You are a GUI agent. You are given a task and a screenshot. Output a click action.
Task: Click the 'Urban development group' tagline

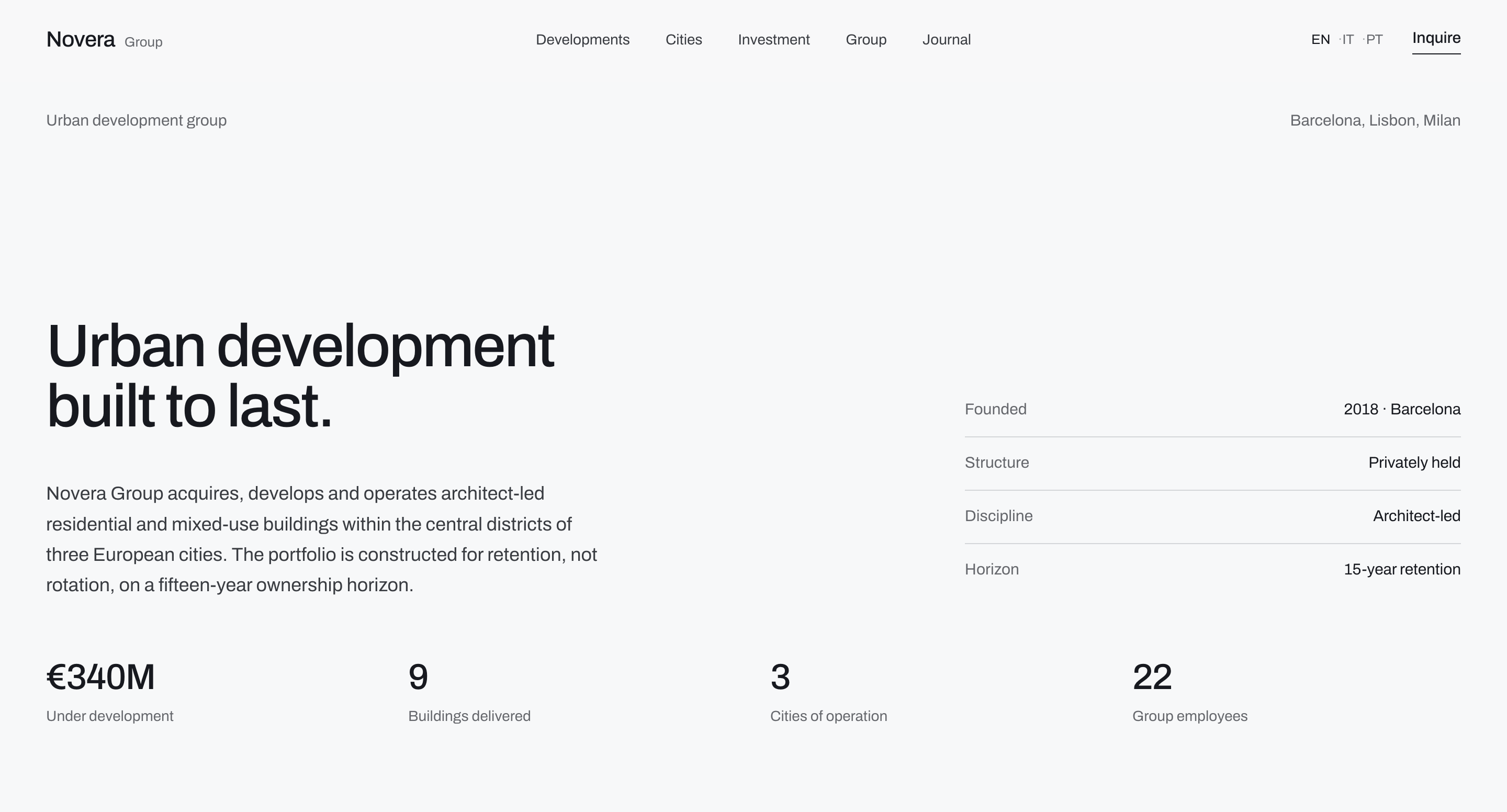136,120
